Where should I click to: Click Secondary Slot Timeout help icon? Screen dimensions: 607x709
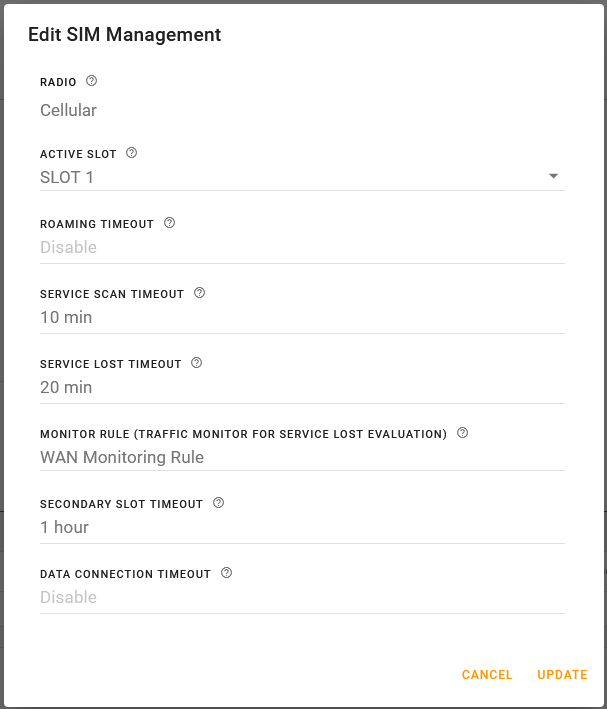pos(218,503)
